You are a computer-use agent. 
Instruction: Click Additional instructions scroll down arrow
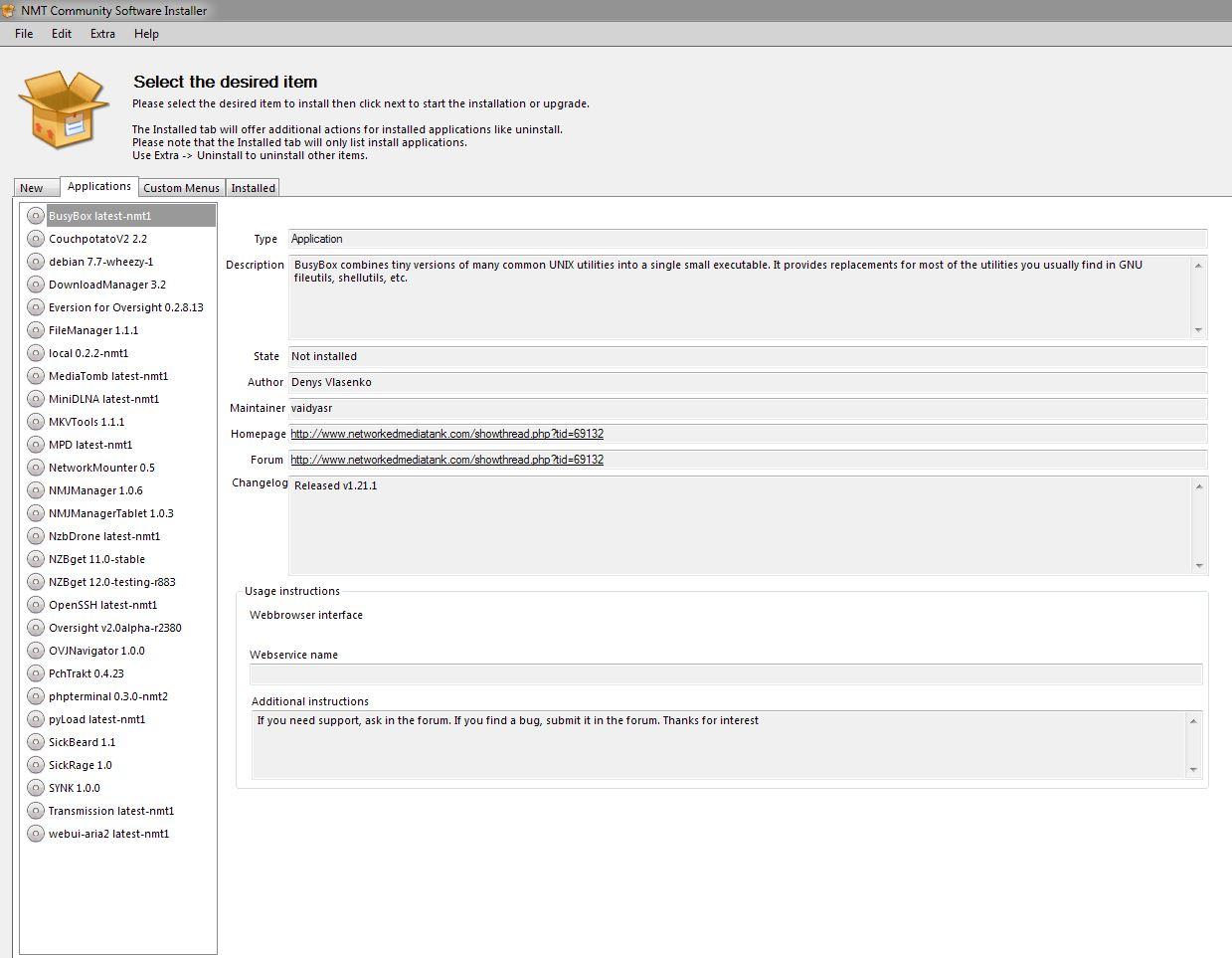coord(1193,769)
